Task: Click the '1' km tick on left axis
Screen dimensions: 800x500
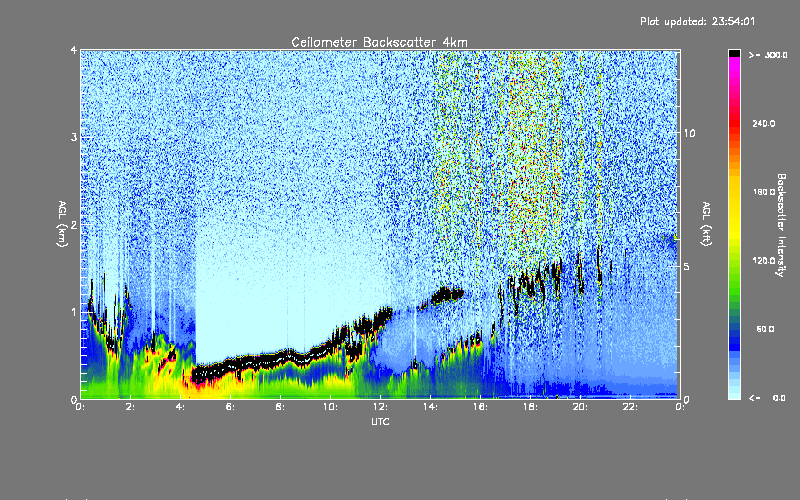Action: pyautogui.click(x=74, y=312)
